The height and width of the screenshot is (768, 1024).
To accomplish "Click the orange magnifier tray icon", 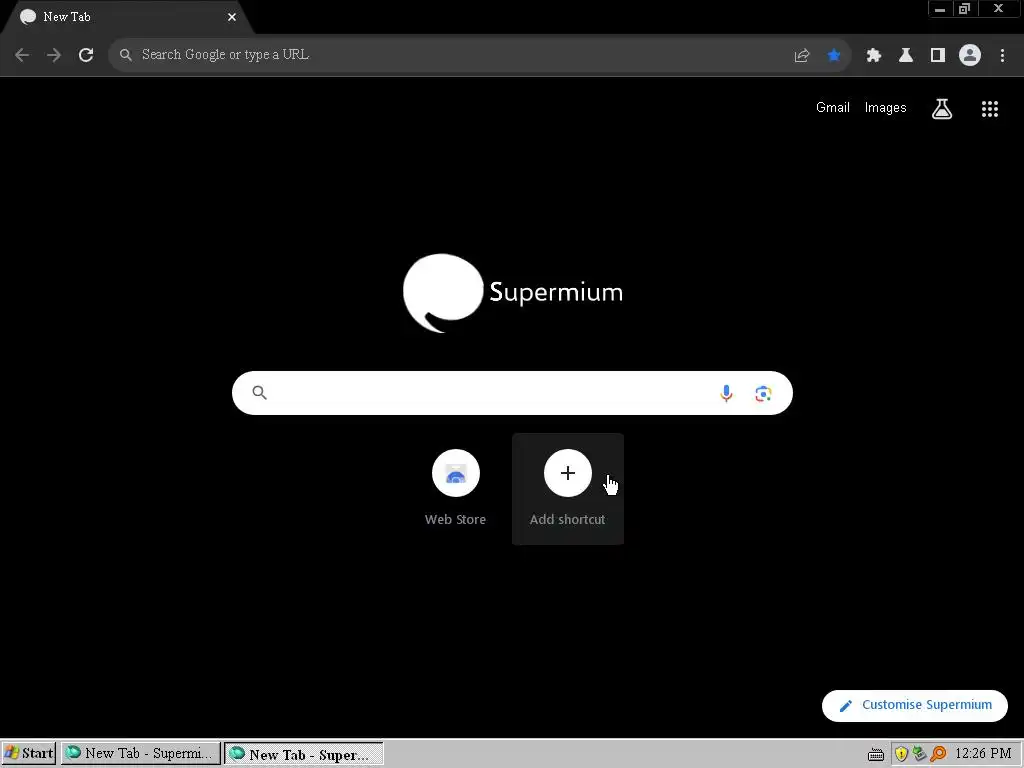I will tap(938, 754).
